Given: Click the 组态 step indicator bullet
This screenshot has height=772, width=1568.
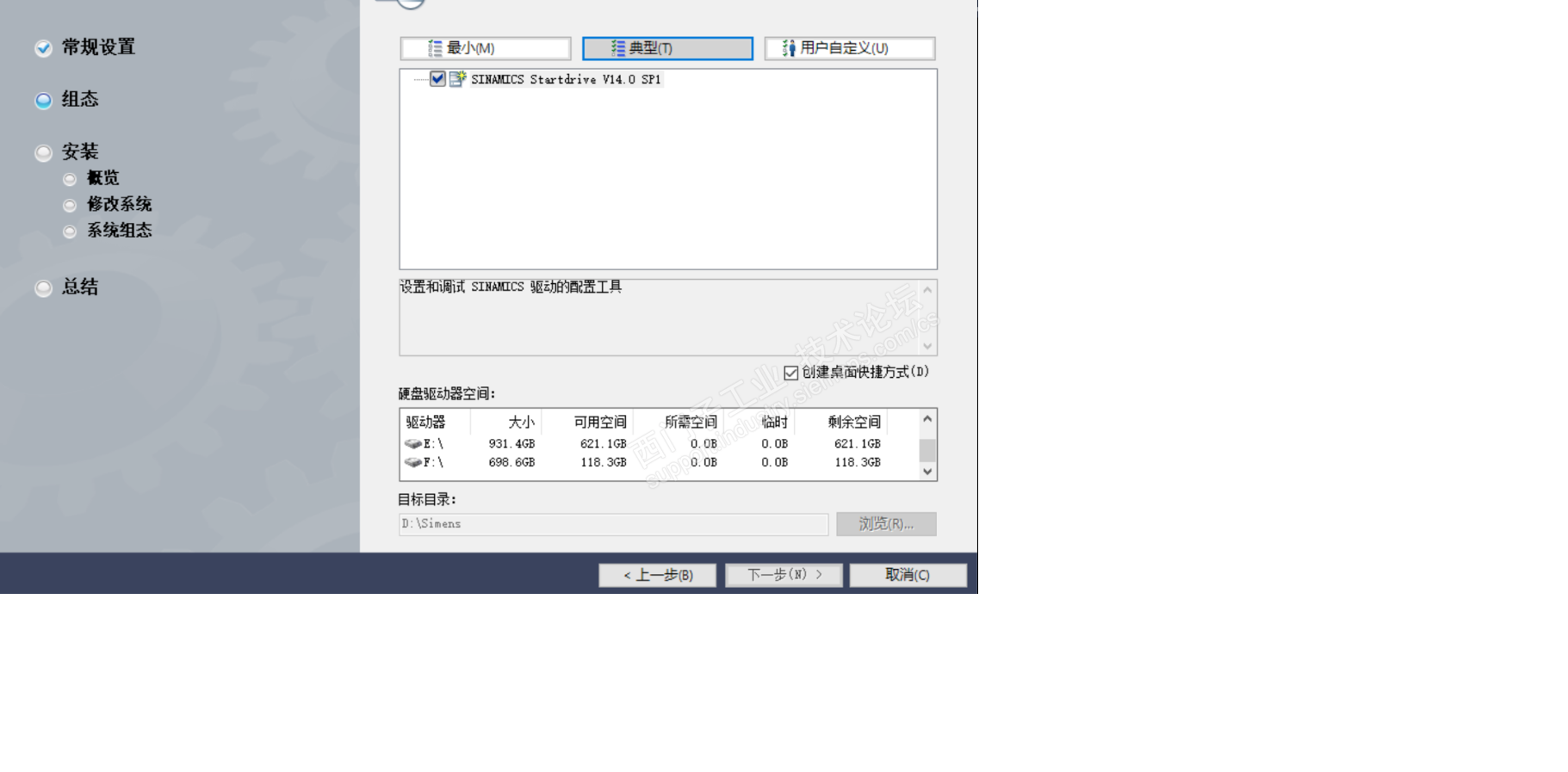Looking at the screenshot, I should 43,101.
